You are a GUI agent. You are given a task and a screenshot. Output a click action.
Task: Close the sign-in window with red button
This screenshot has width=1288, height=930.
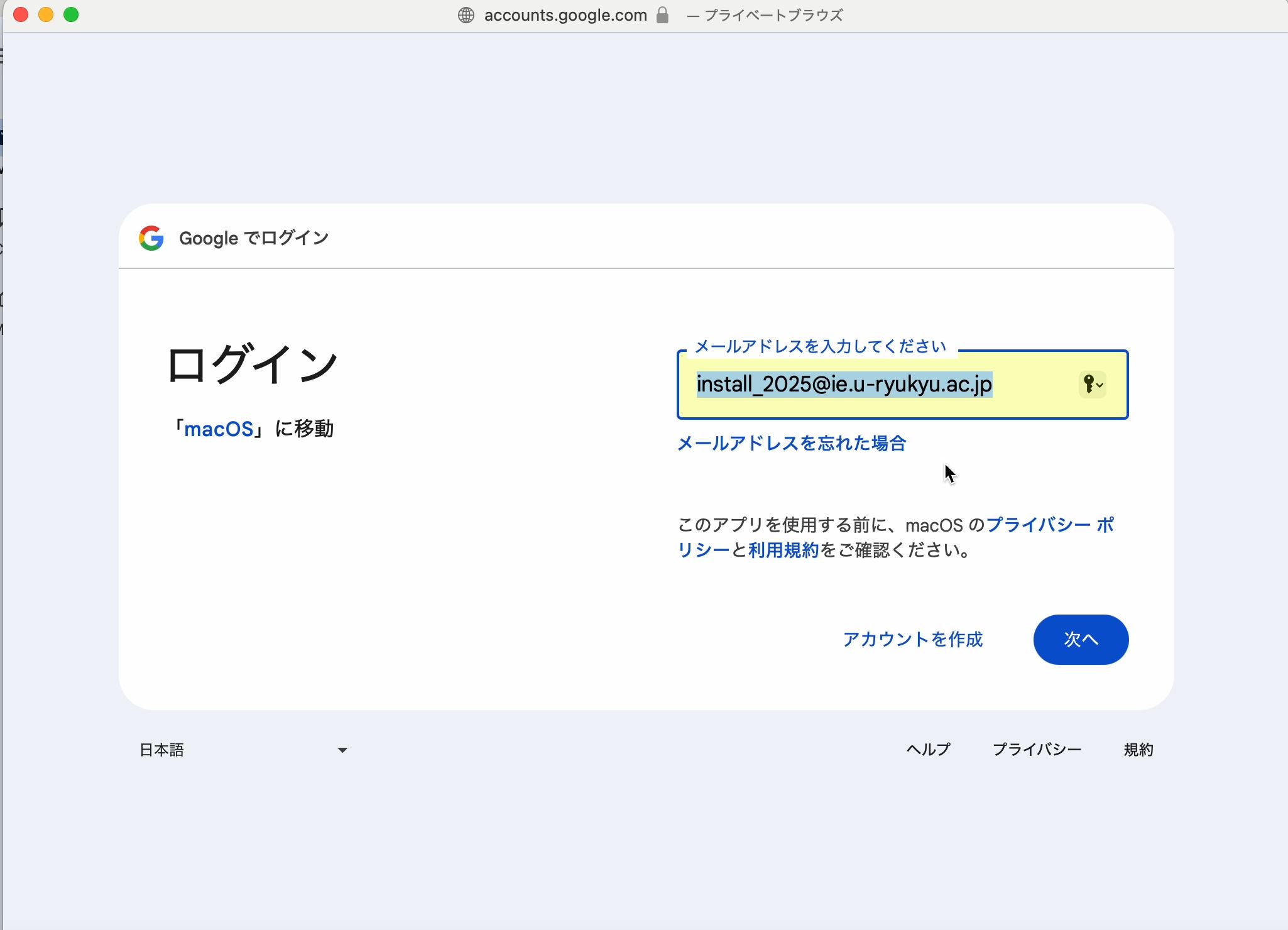click(x=21, y=14)
